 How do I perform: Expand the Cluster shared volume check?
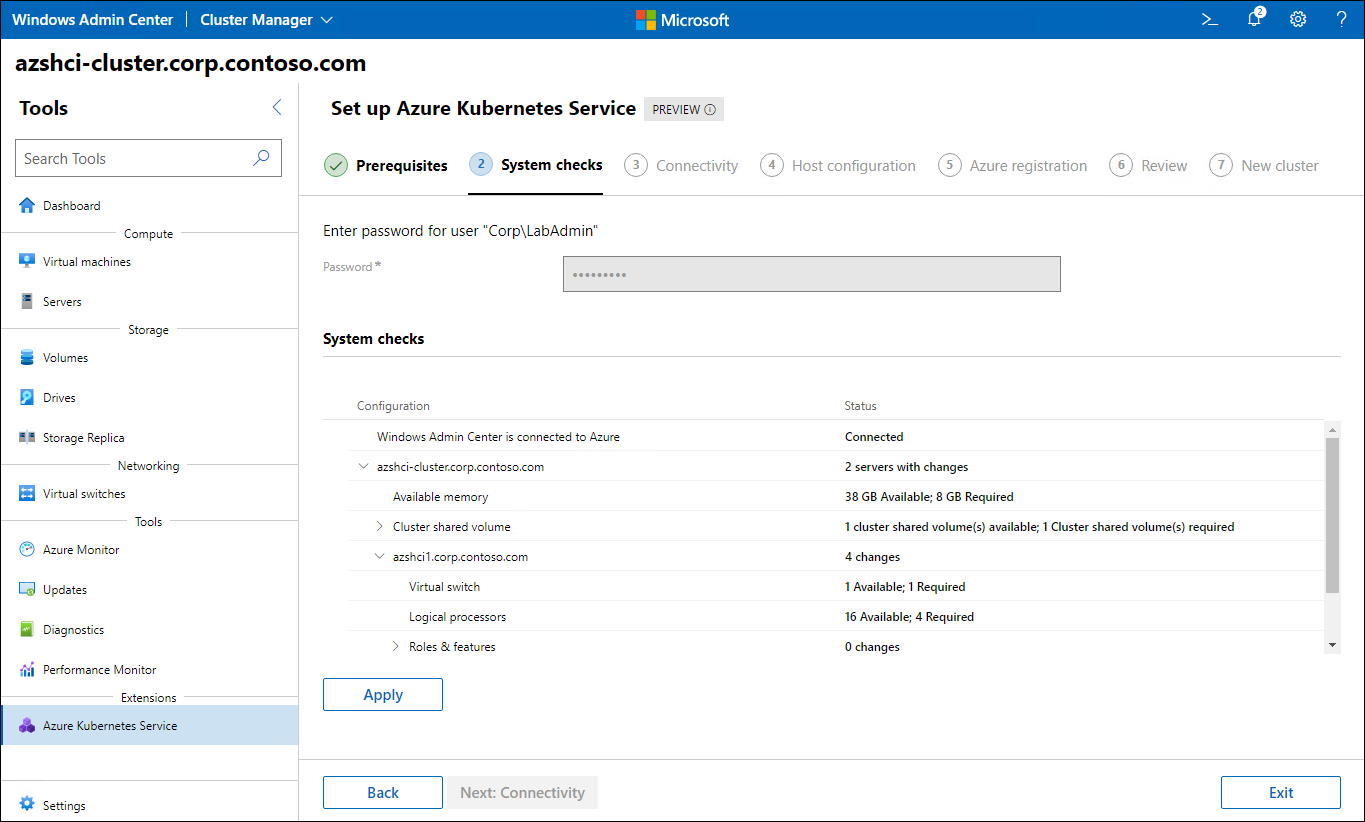point(380,526)
